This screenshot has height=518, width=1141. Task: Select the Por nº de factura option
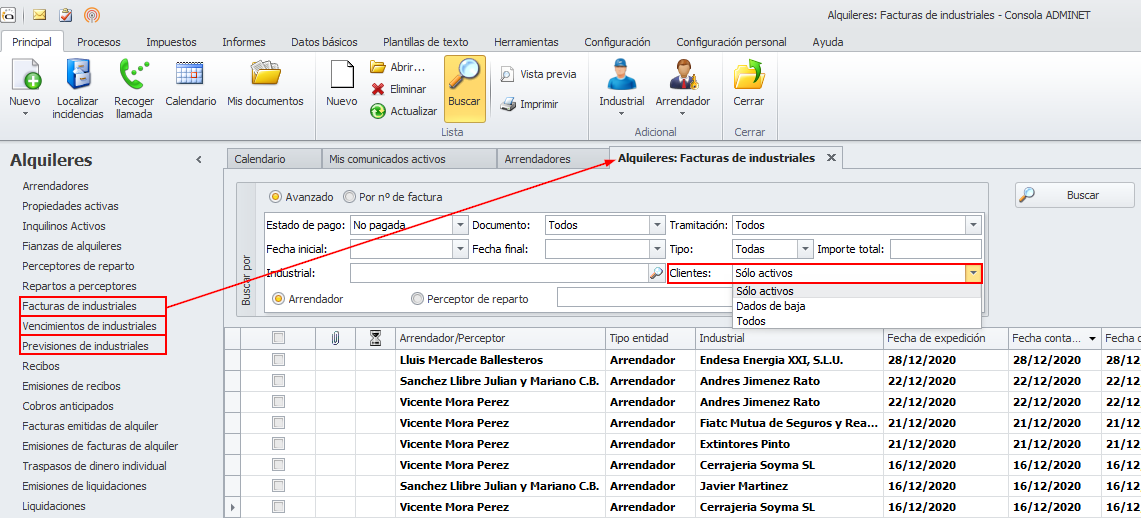[x=350, y=197]
